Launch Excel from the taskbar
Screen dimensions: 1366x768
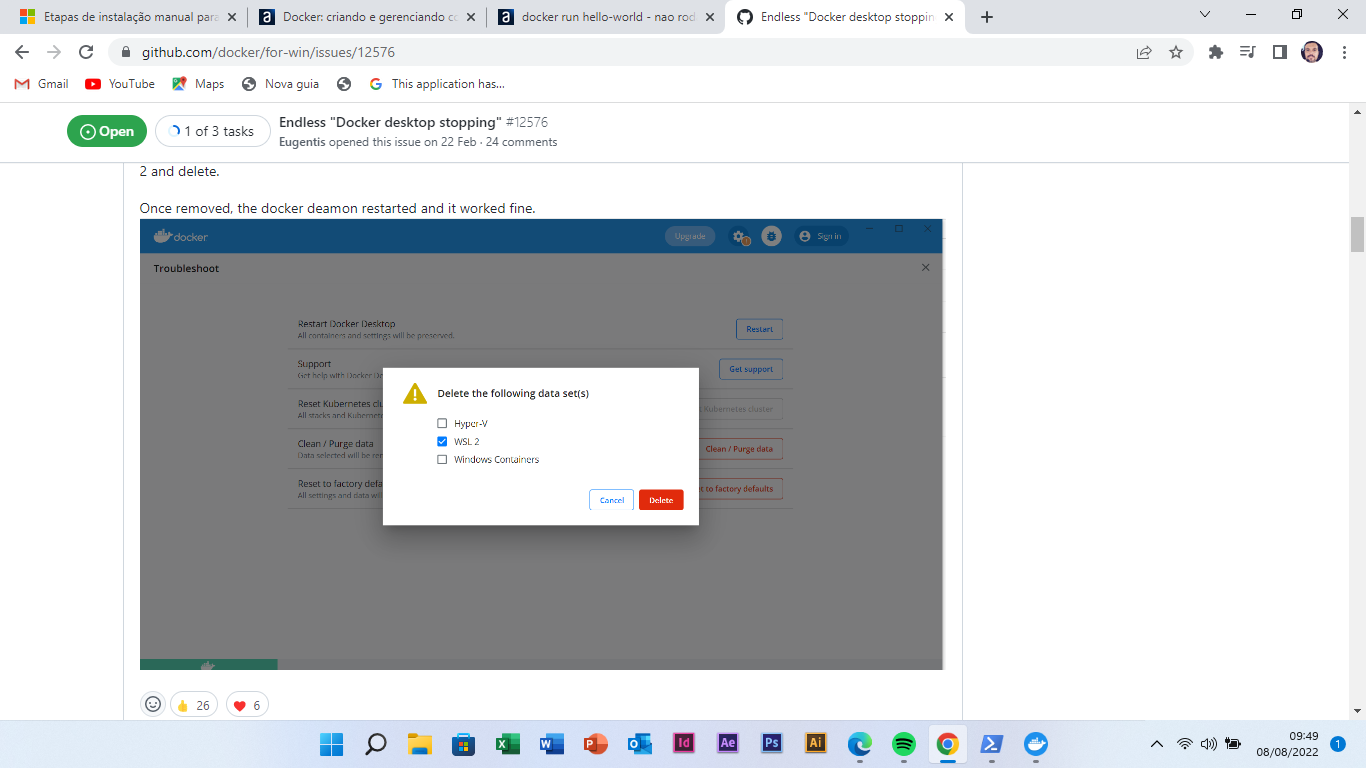507,744
